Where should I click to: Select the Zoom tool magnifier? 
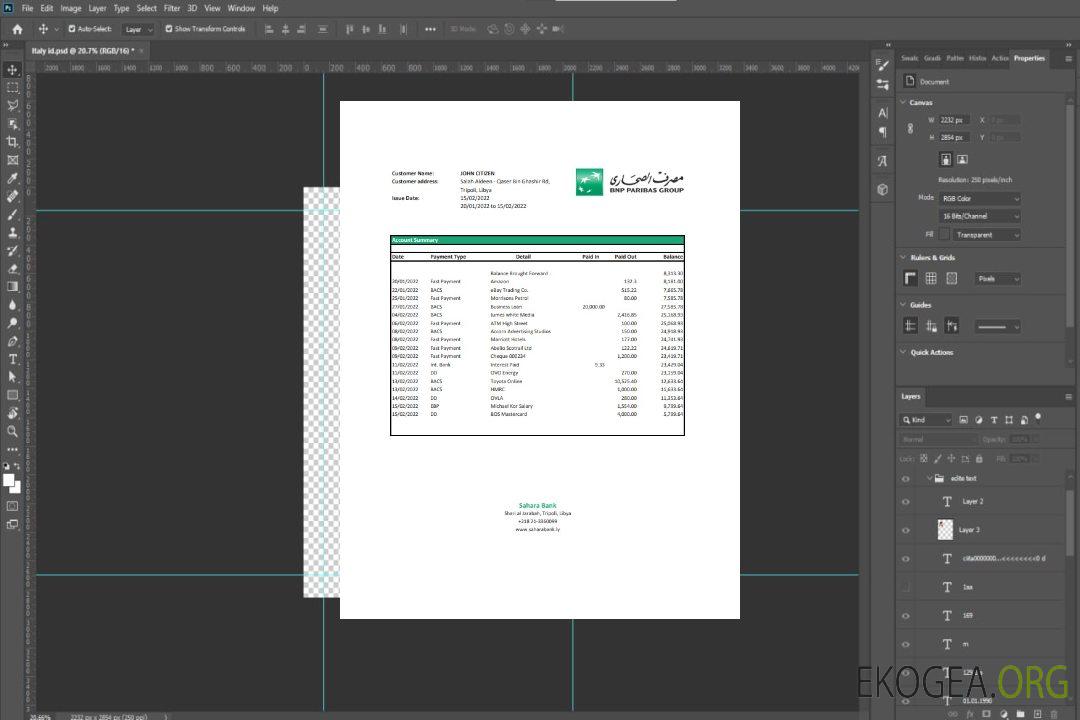pyautogui.click(x=13, y=431)
